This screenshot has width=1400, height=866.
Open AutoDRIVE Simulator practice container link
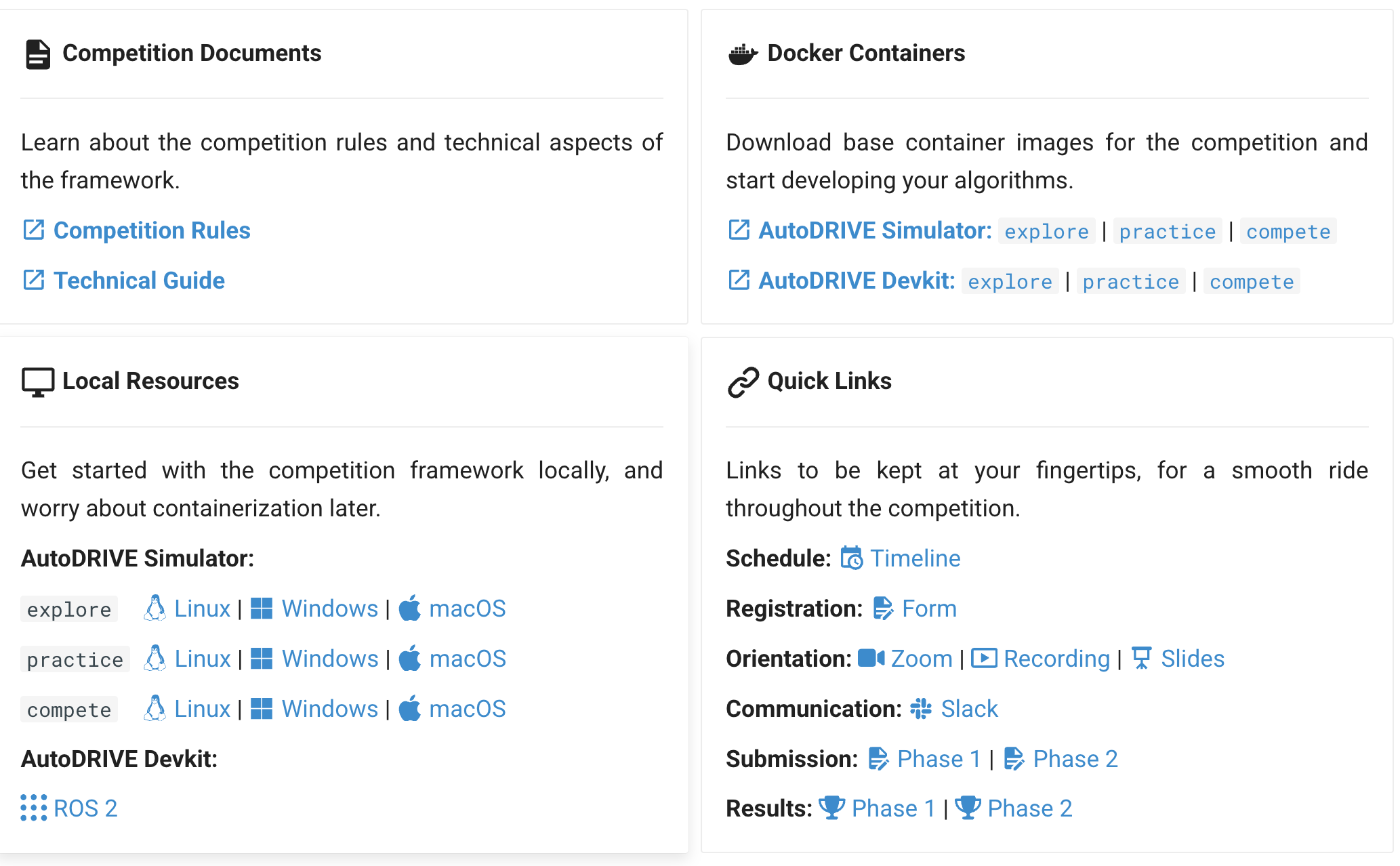pos(1167,232)
